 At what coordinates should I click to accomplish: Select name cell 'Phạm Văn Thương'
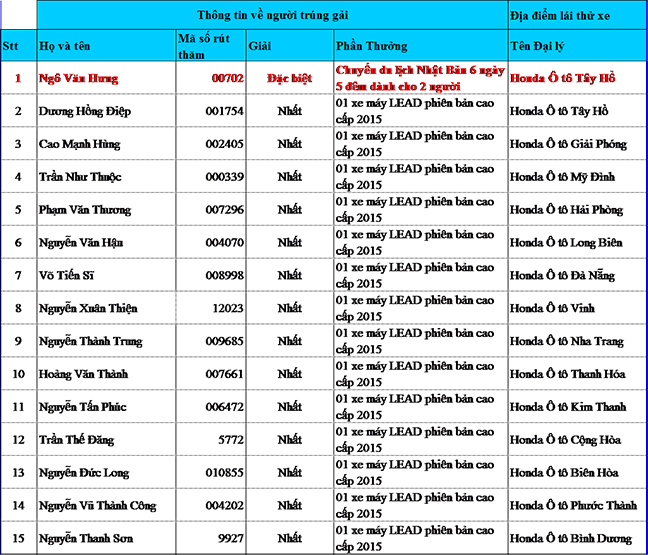point(106,209)
